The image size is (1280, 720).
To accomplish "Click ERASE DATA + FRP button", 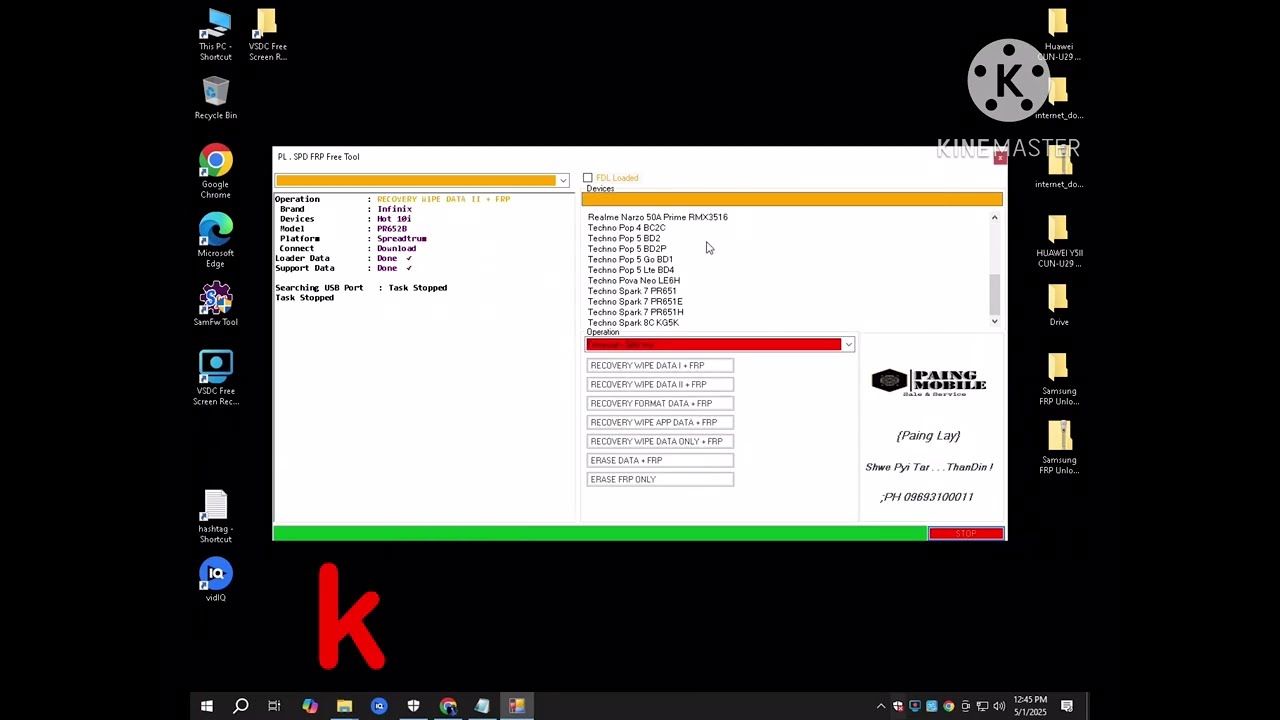I will point(660,460).
